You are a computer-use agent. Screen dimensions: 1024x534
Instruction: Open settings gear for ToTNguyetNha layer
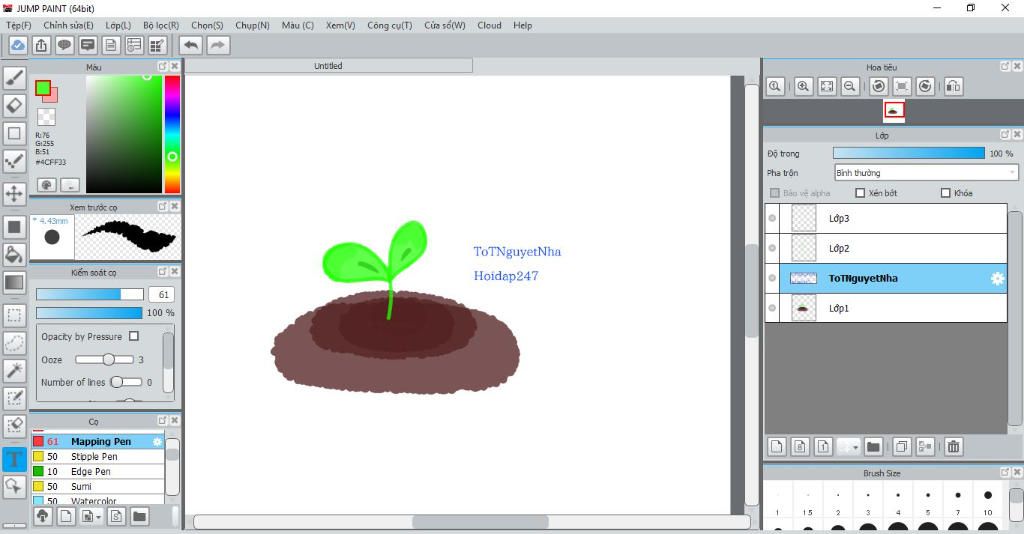pos(997,279)
